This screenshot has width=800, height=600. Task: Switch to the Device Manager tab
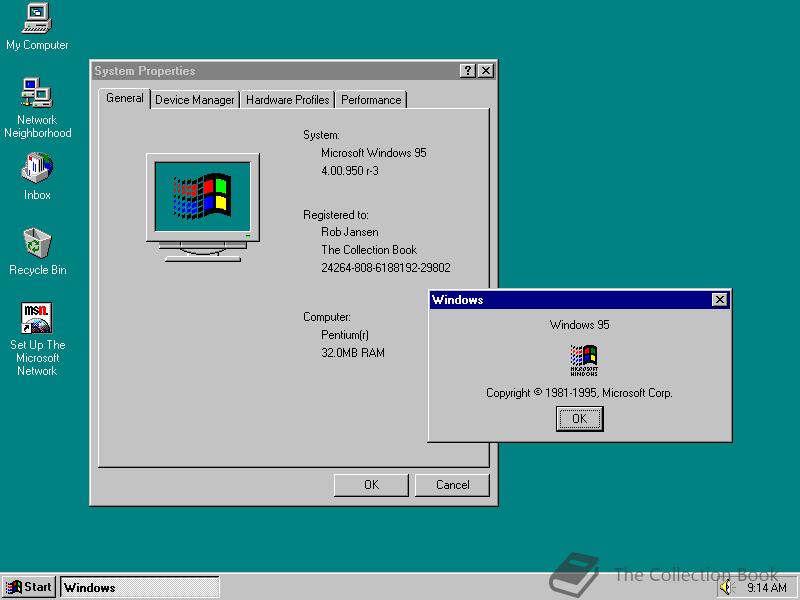(x=194, y=99)
